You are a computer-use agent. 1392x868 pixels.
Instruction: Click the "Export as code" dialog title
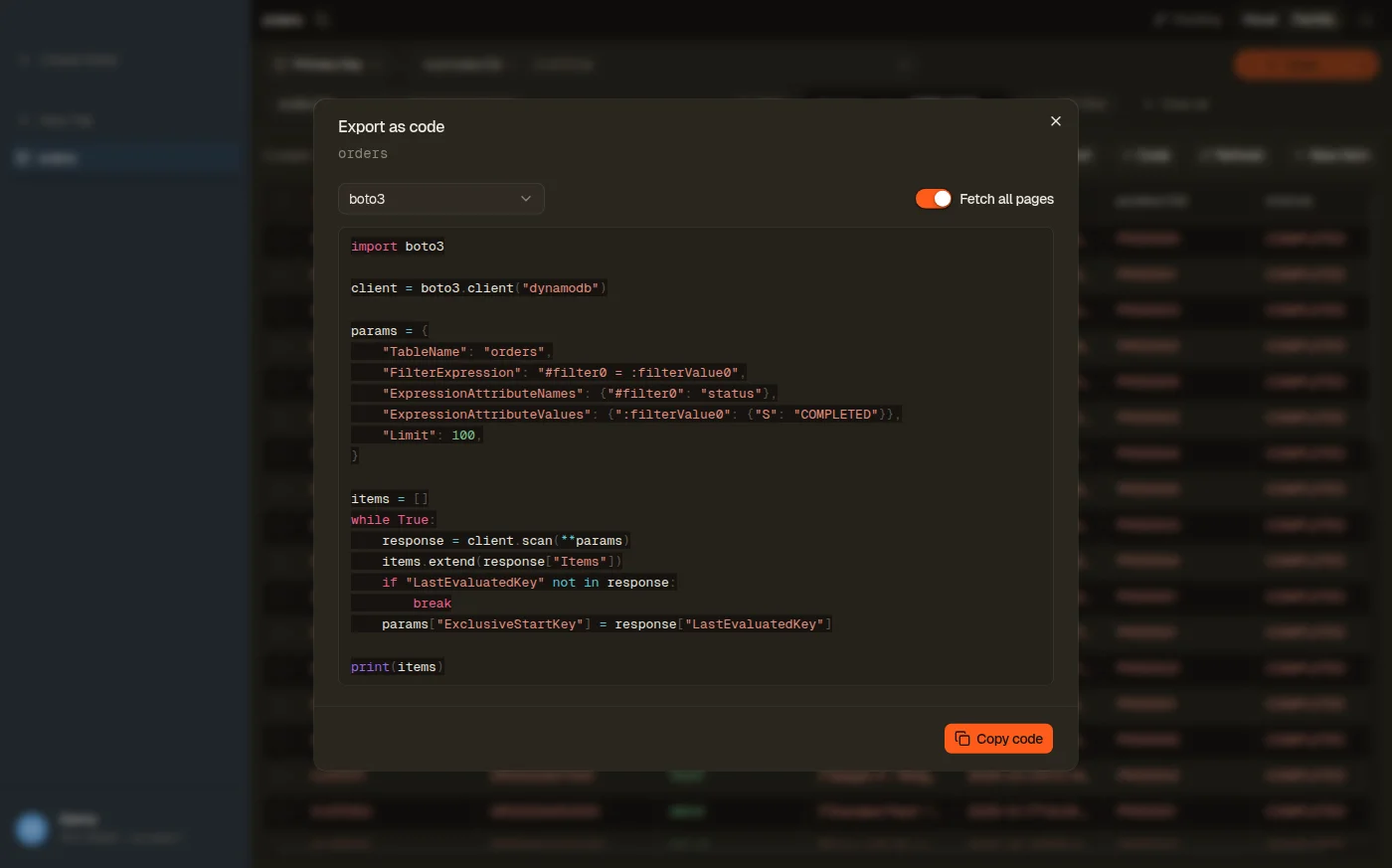coord(391,126)
